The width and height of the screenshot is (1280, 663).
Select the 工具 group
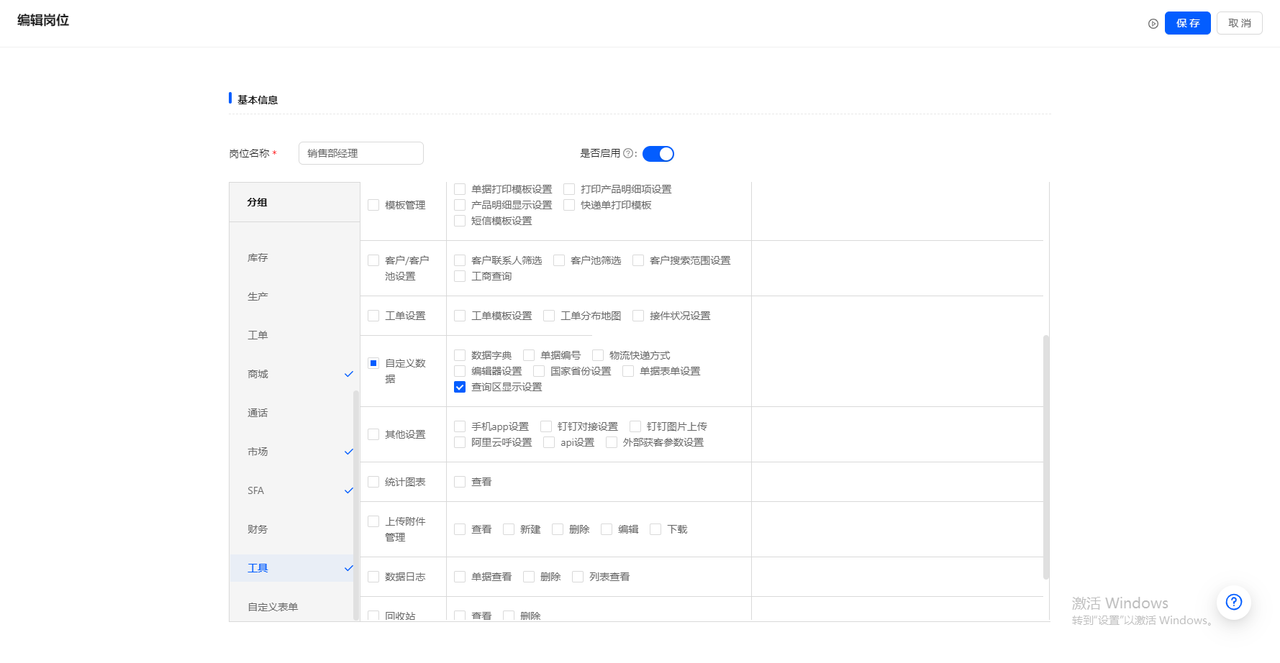294,568
